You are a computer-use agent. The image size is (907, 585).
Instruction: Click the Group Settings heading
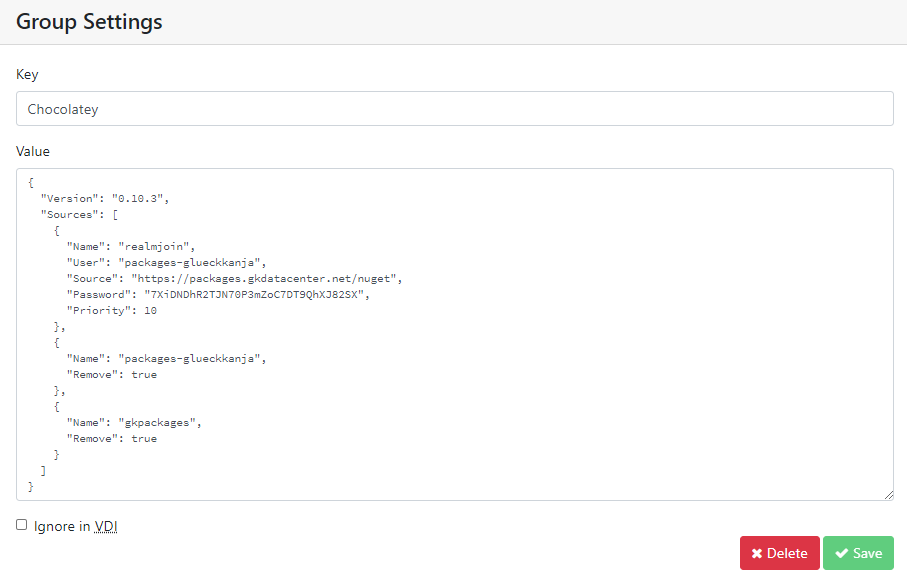click(x=89, y=22)
